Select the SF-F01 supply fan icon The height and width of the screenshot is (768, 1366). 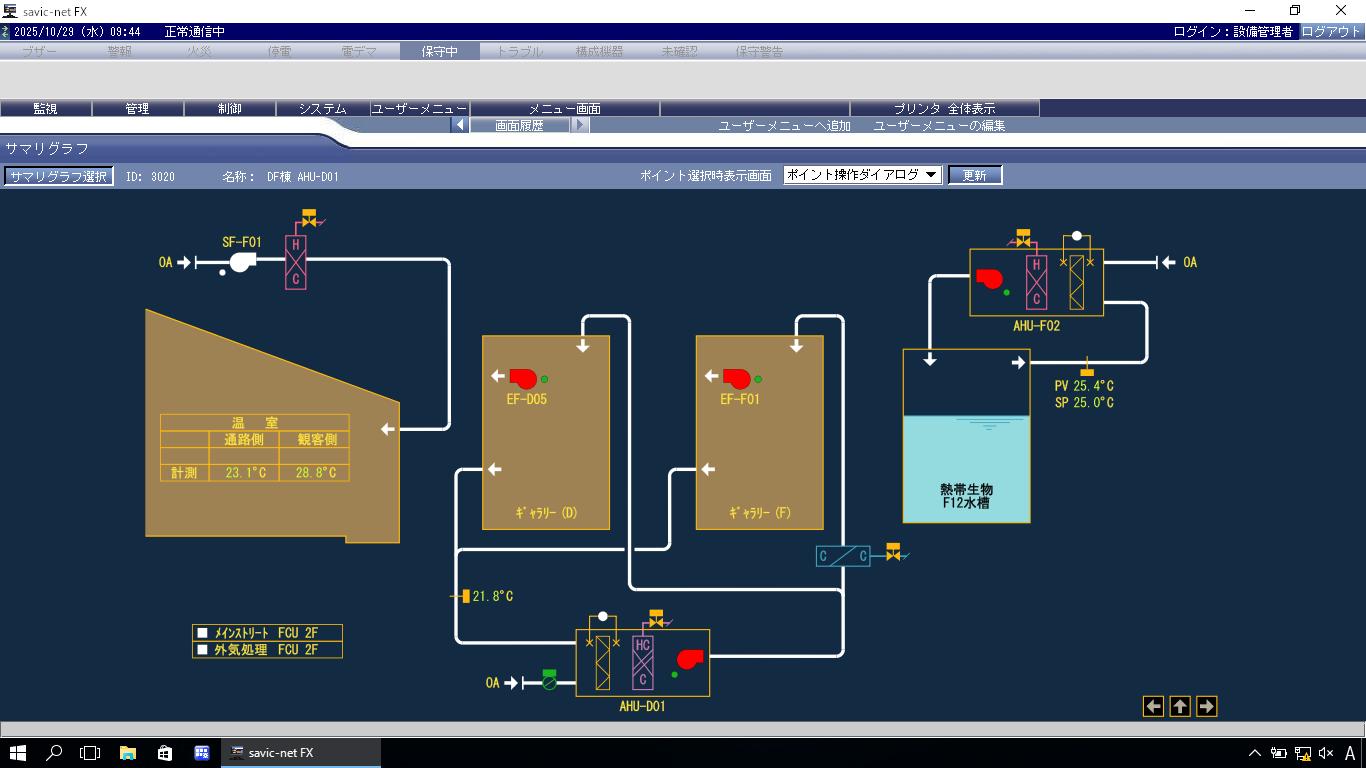[241, 262]
